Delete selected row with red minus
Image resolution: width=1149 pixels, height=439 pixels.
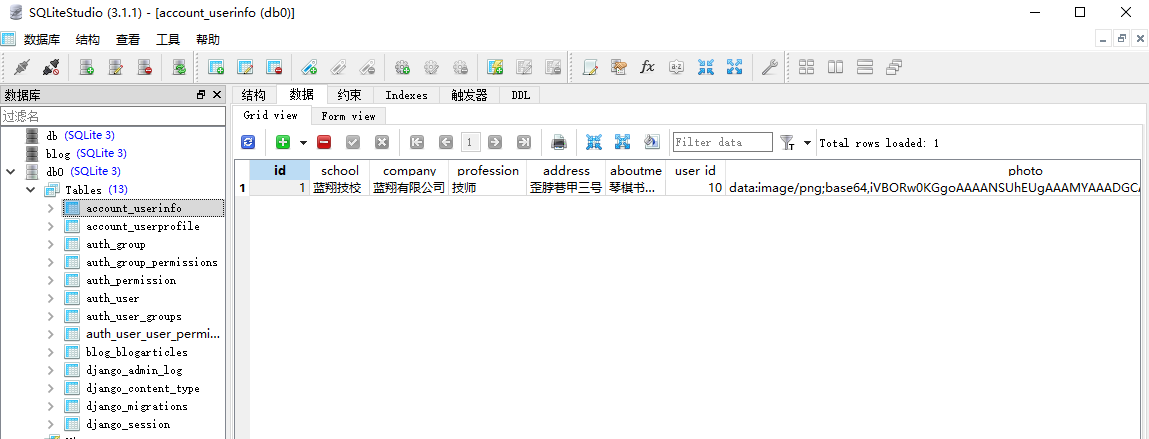pos(324,142)
